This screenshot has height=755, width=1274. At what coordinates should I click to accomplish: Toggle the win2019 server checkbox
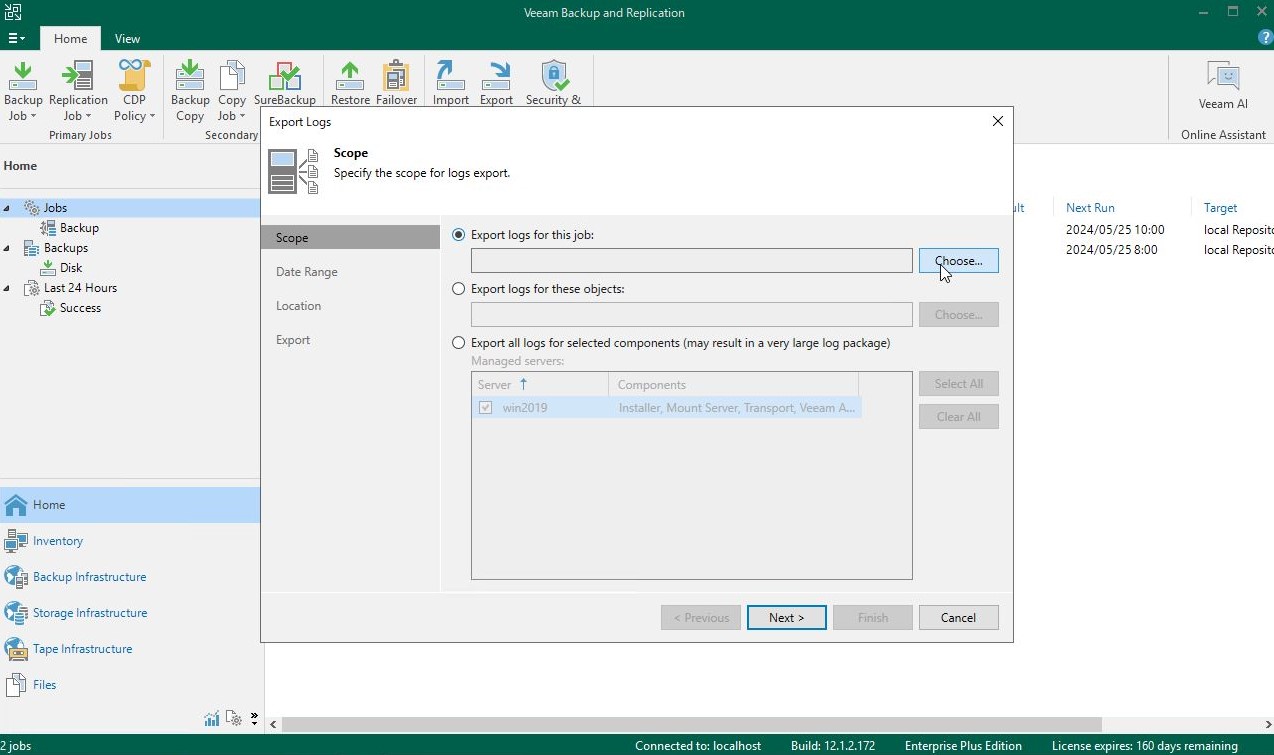(485, 408)
